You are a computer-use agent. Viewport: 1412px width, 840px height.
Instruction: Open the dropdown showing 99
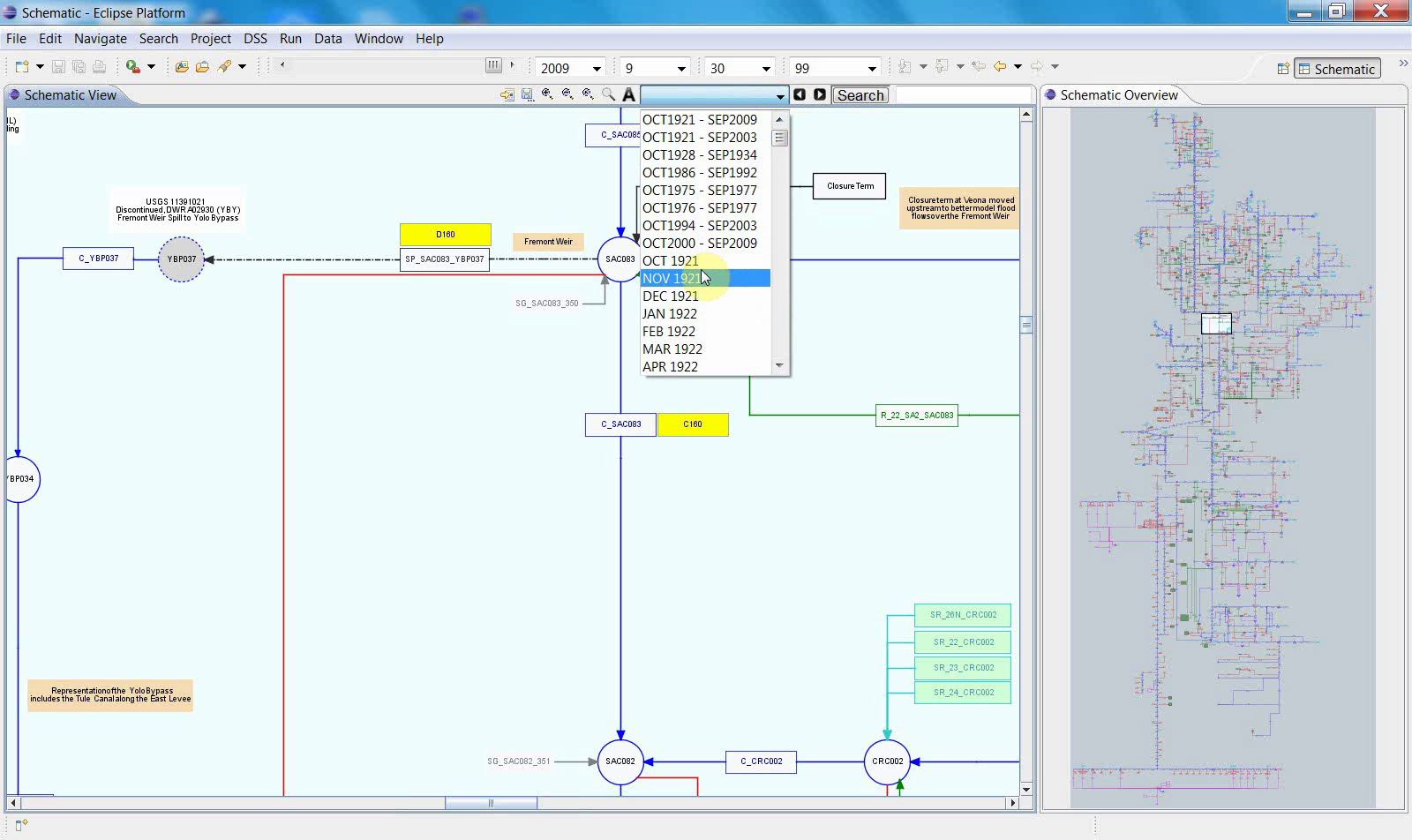coord(872,69)
